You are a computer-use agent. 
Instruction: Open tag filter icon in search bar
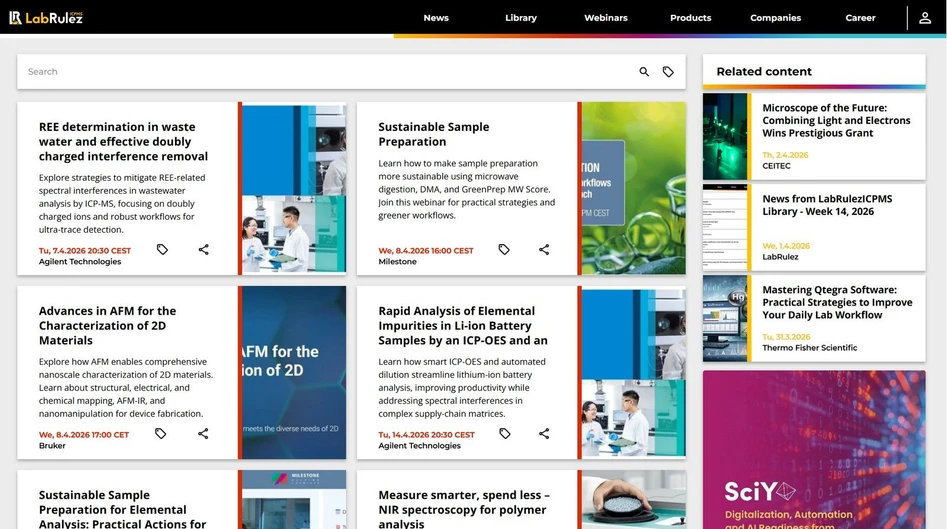[668, 72]
